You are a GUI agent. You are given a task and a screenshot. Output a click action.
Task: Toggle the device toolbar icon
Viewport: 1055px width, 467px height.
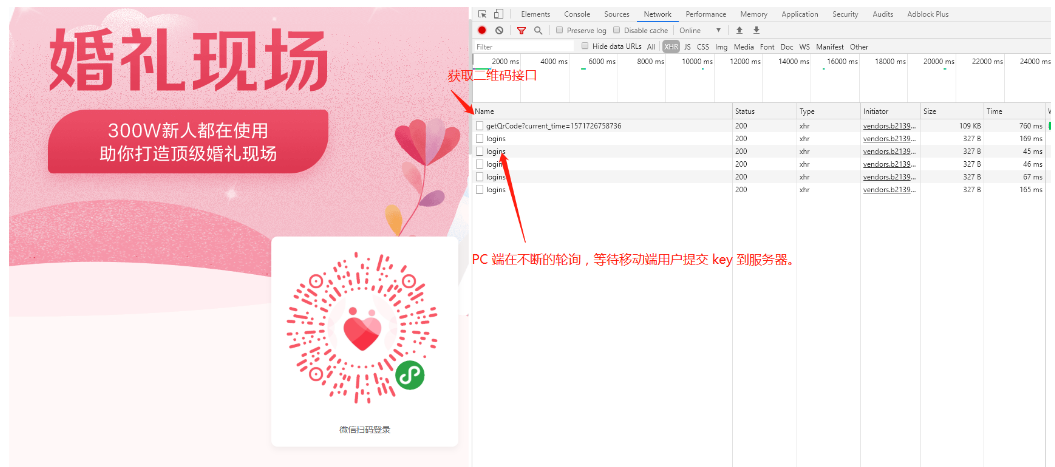tap(498, 14)
